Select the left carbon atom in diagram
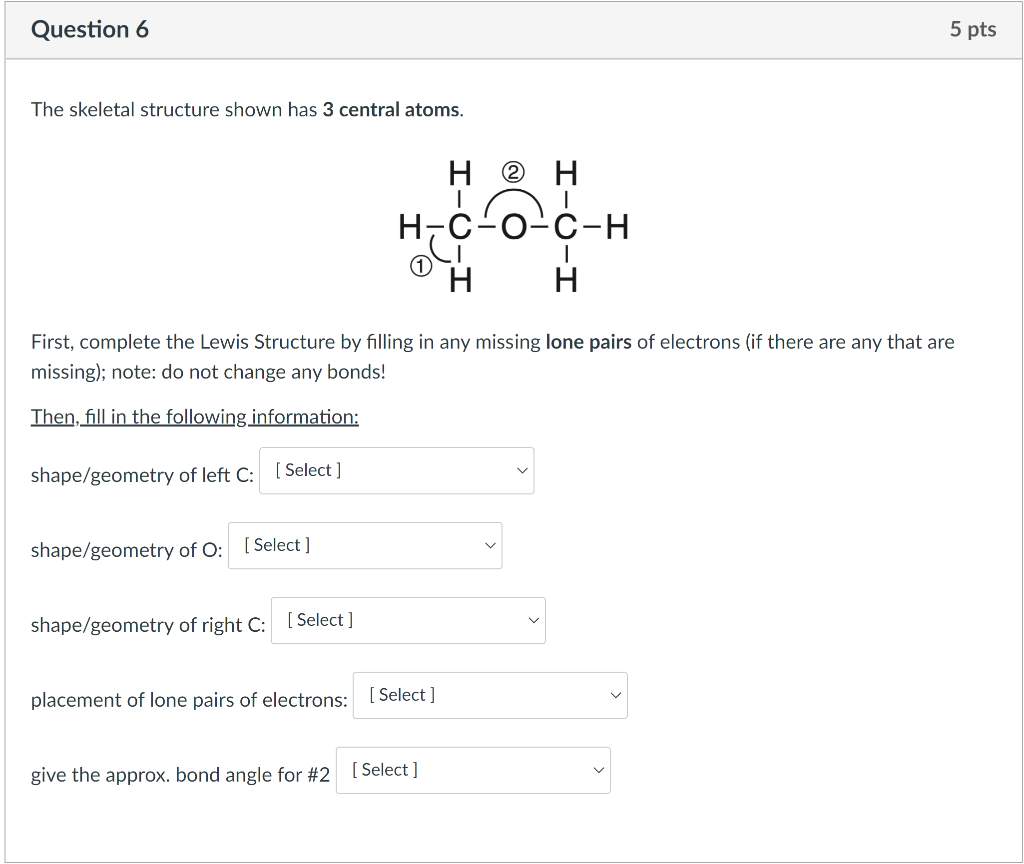Viewport: 1024px width, 864px height. [458, 229]
